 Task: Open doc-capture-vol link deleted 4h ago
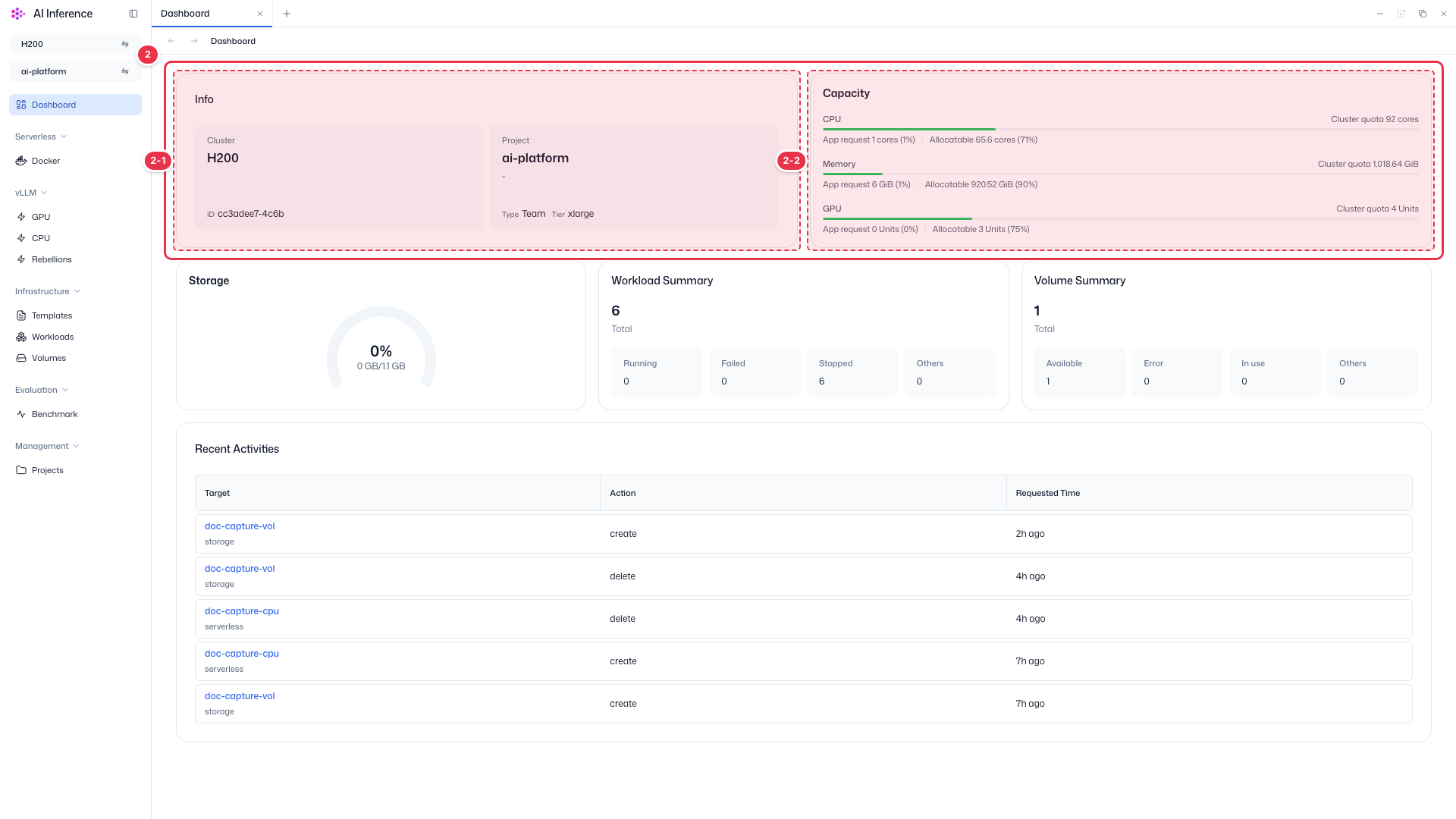tap(240, 569)
